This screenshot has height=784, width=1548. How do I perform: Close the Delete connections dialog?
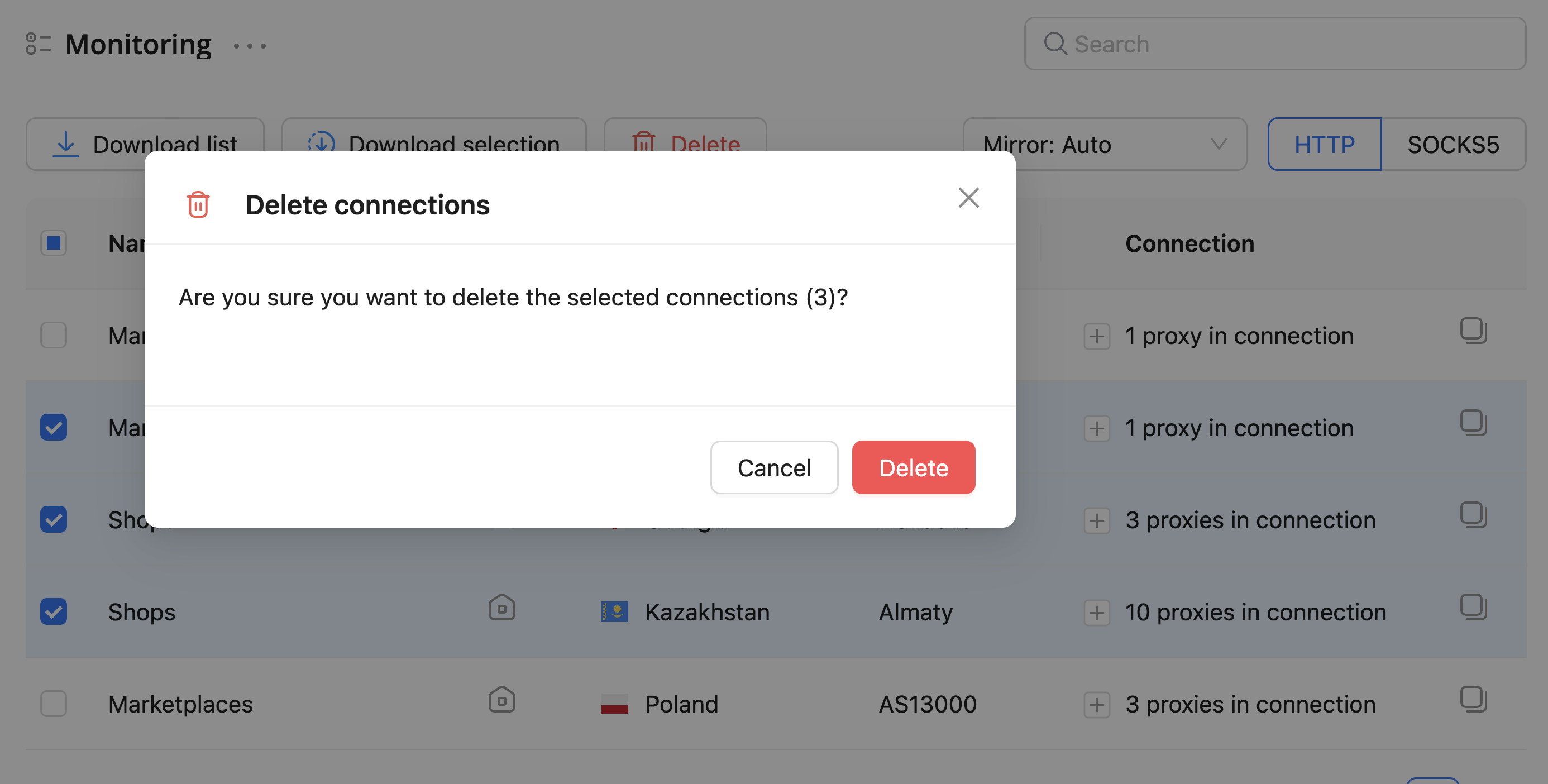click(x=968, y=198)
